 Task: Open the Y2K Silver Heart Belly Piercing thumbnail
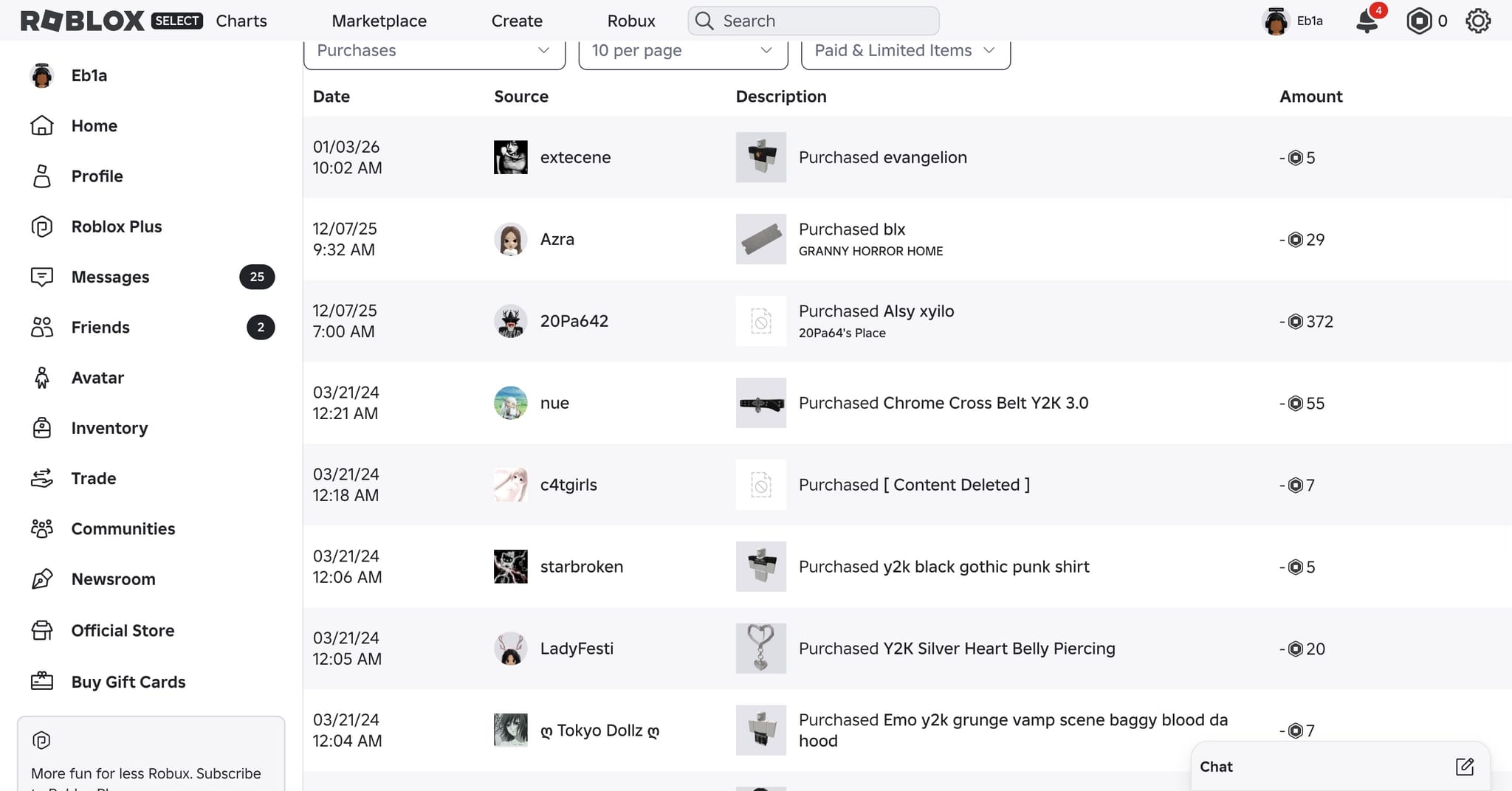pyautogui.click(x=760, y=649)
